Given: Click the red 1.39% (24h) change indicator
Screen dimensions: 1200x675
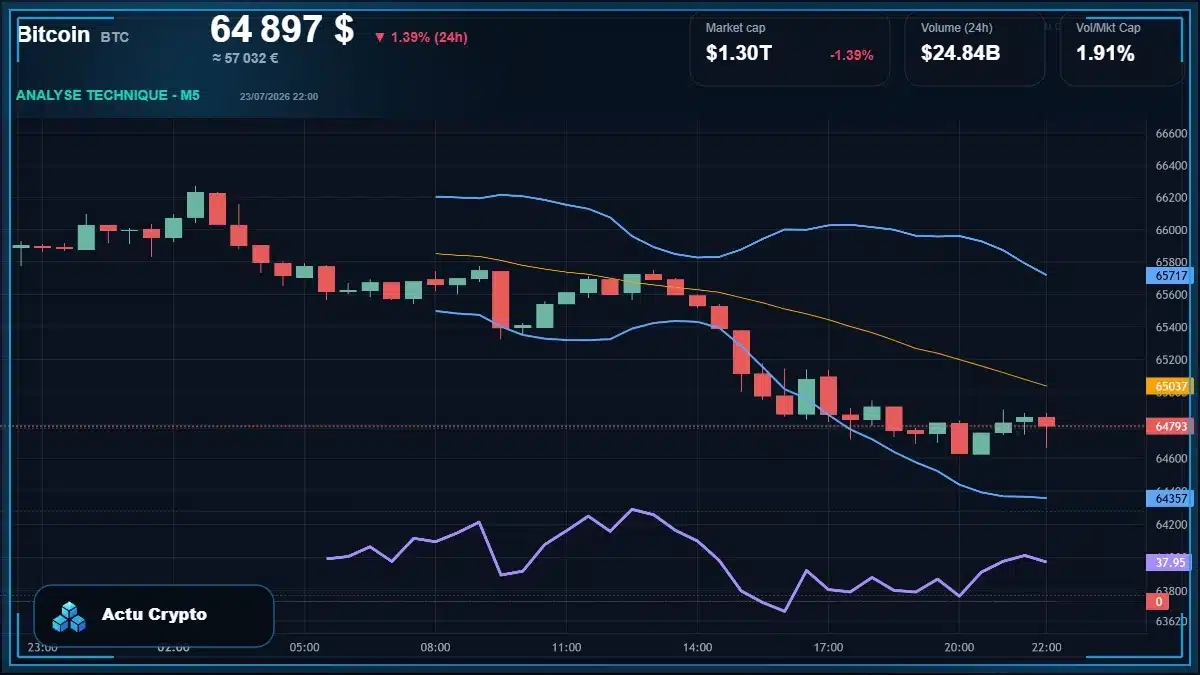Looking at the screenshot, I should click(421, 37).
